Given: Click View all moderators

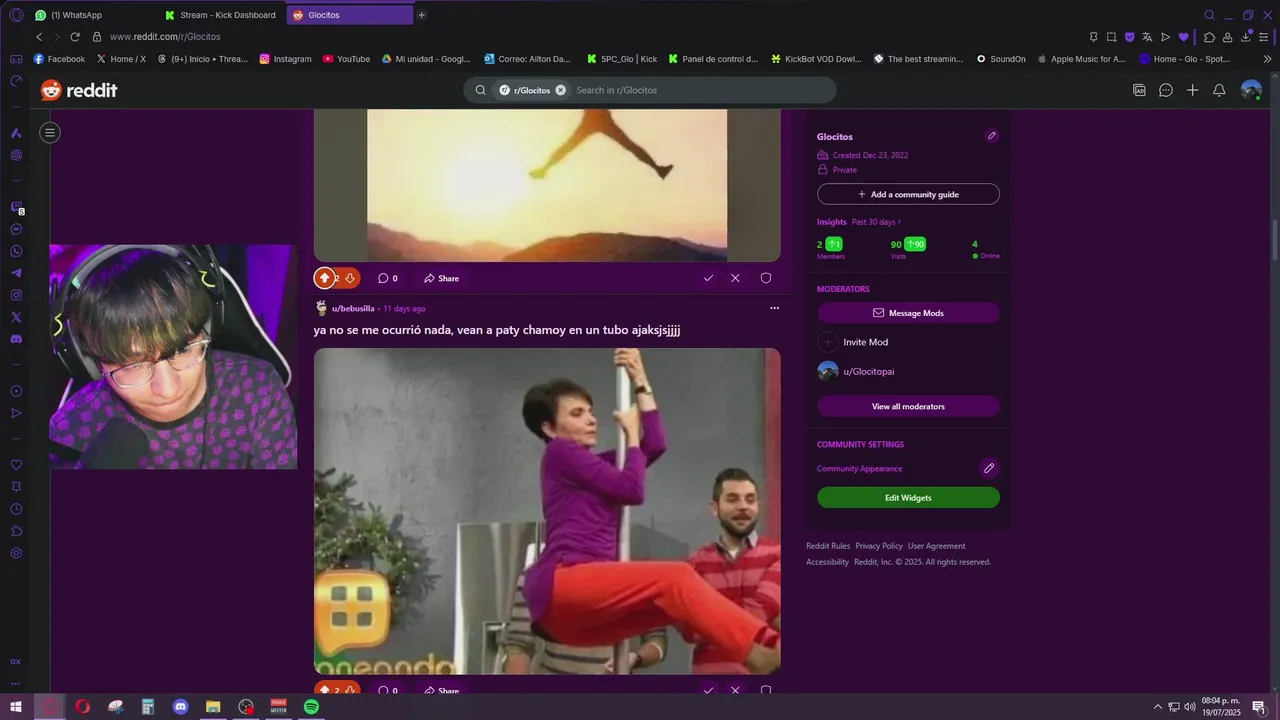Looking at the screenshot, I should pyautogui.click(x=908, y=406).
